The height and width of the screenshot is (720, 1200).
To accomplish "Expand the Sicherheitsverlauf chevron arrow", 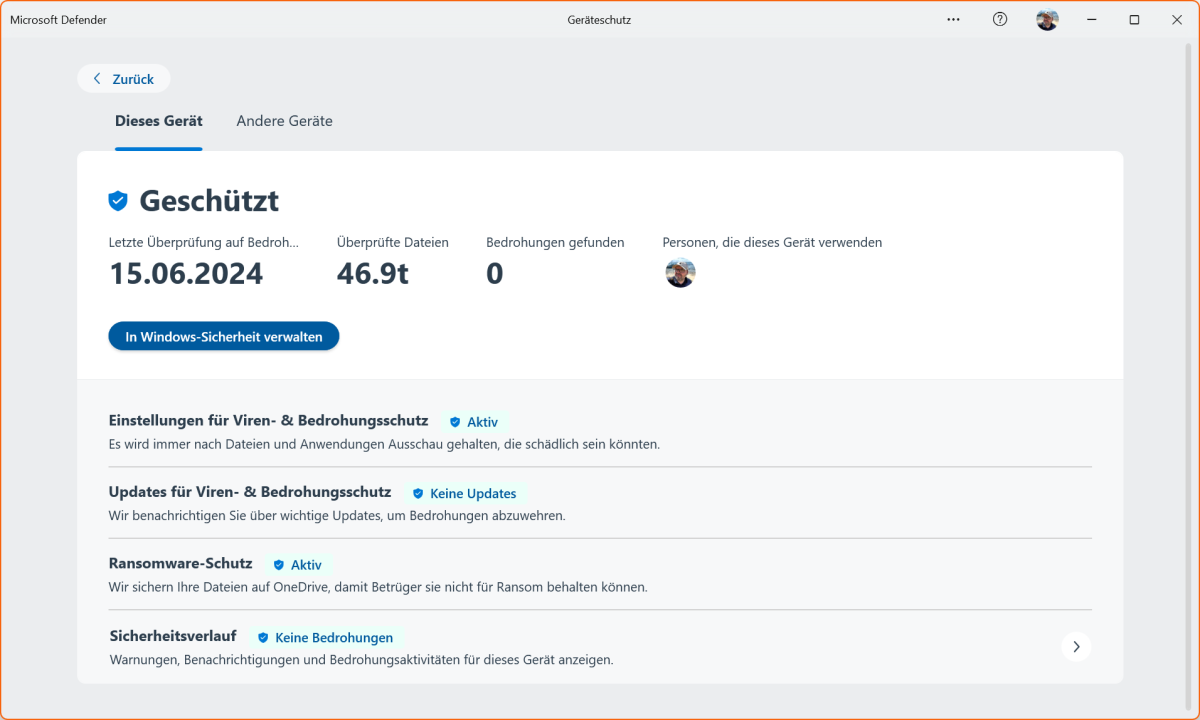I will click(x=1076, y=647).
